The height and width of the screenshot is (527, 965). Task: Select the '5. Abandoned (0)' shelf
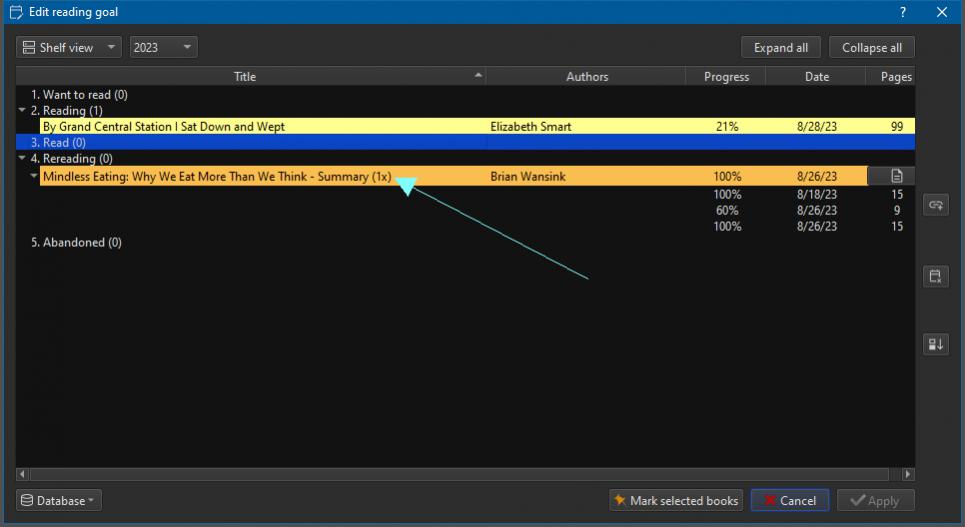[76, 243]
